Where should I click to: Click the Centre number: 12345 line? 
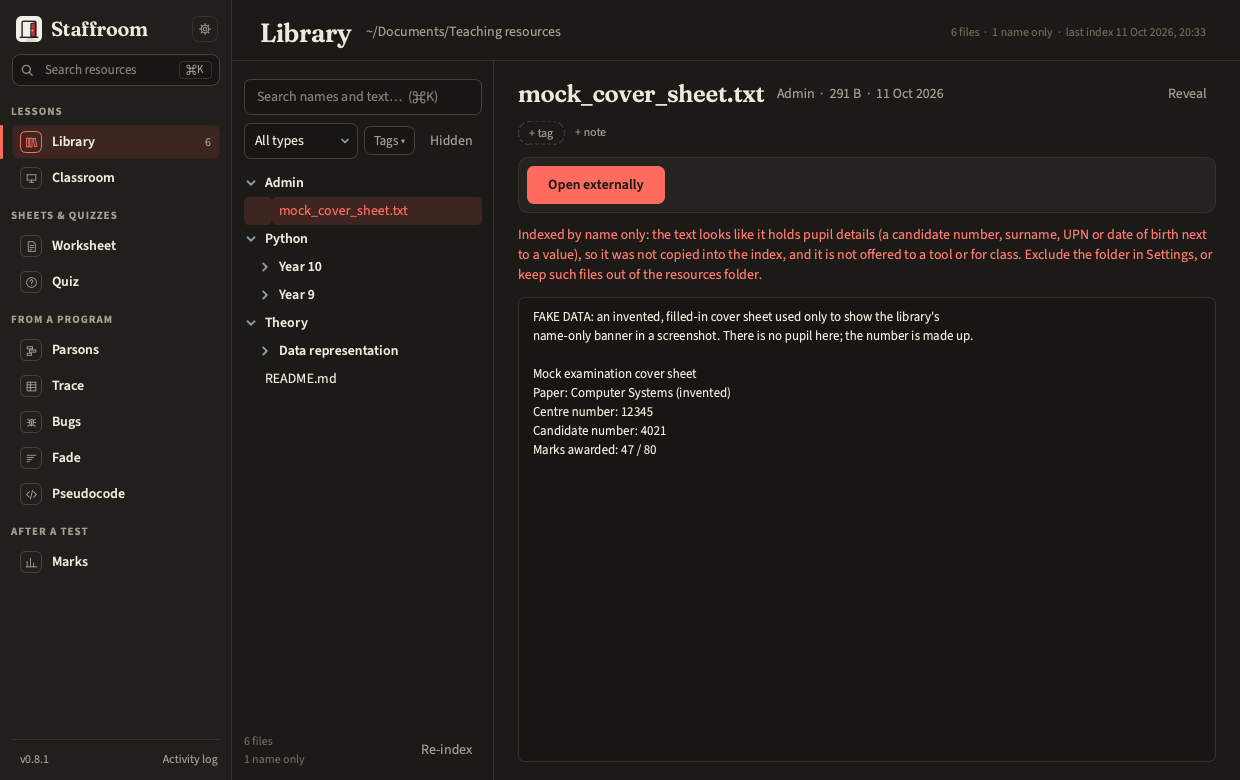point(593,412)
